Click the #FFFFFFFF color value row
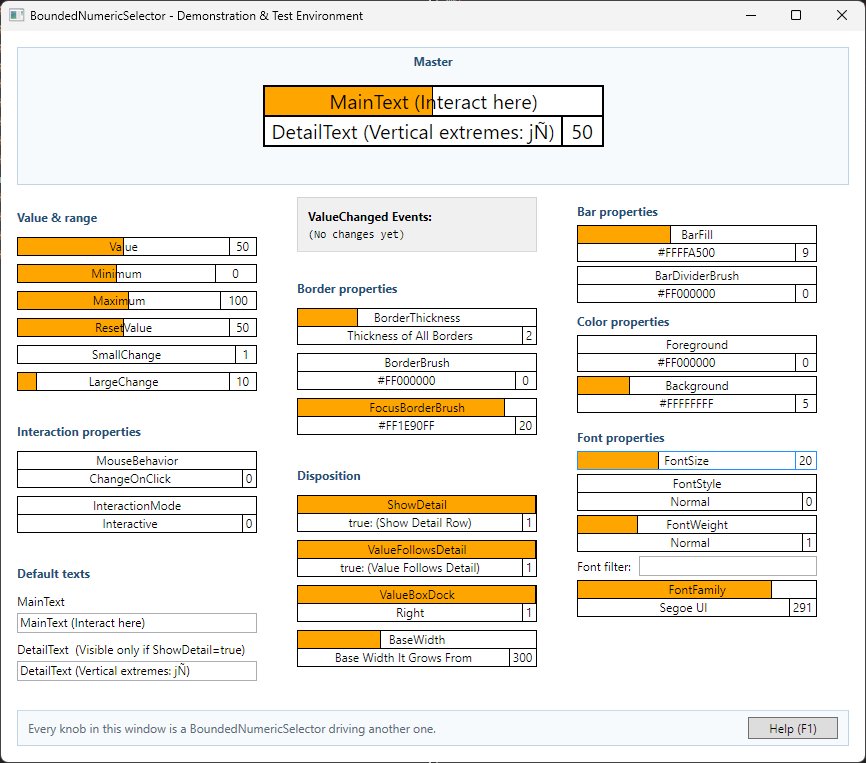 pos(687,404)
